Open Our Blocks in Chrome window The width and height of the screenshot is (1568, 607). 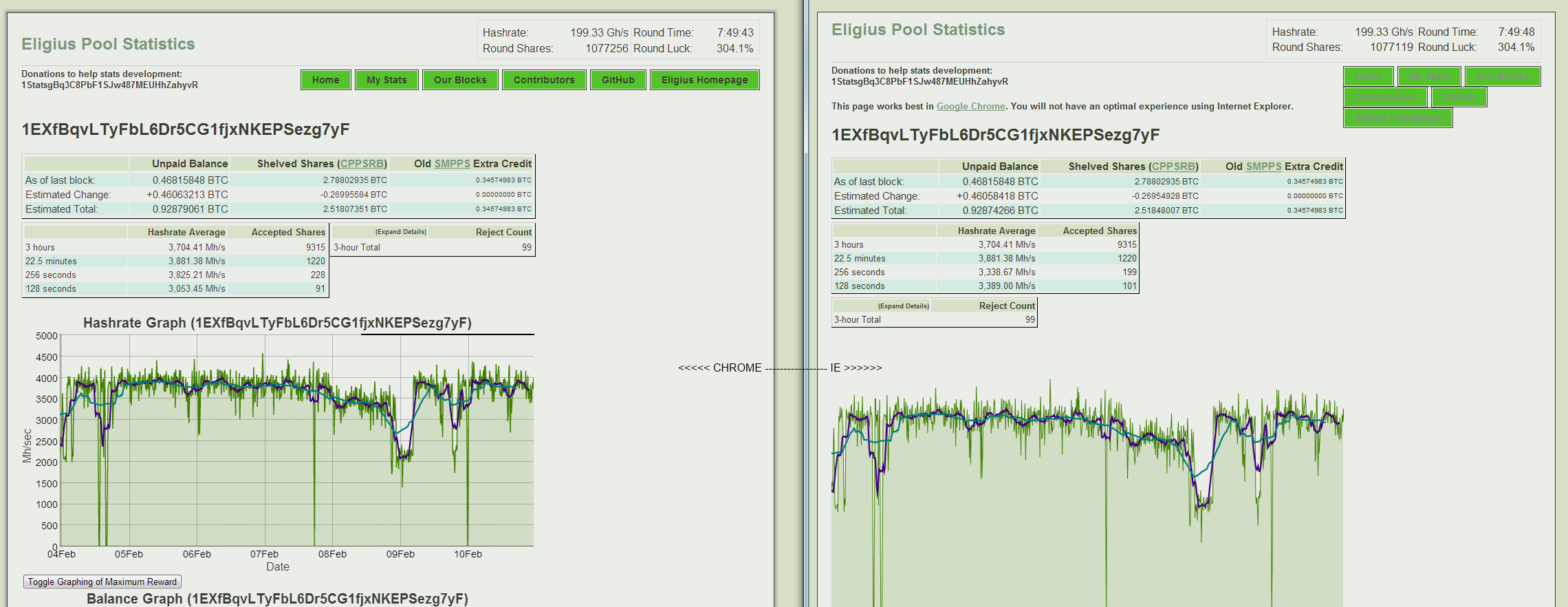[460, 80]
